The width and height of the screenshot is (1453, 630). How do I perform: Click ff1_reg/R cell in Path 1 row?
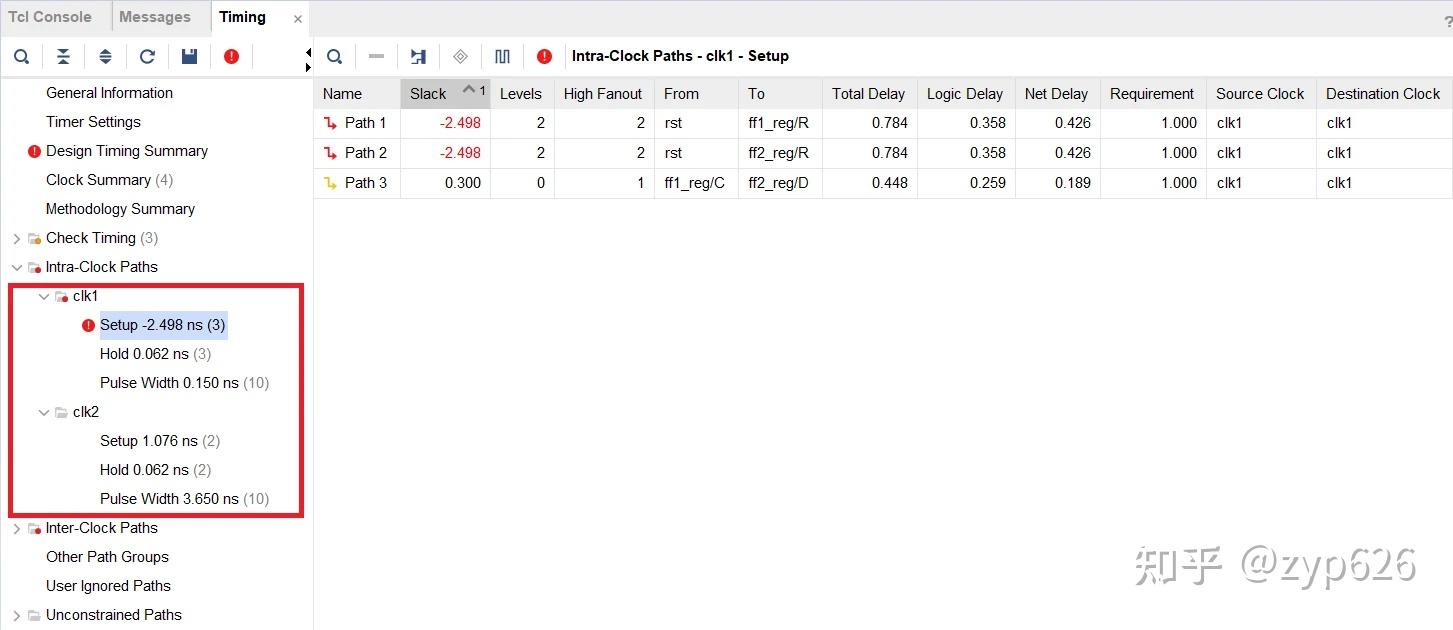coord(779,123)
